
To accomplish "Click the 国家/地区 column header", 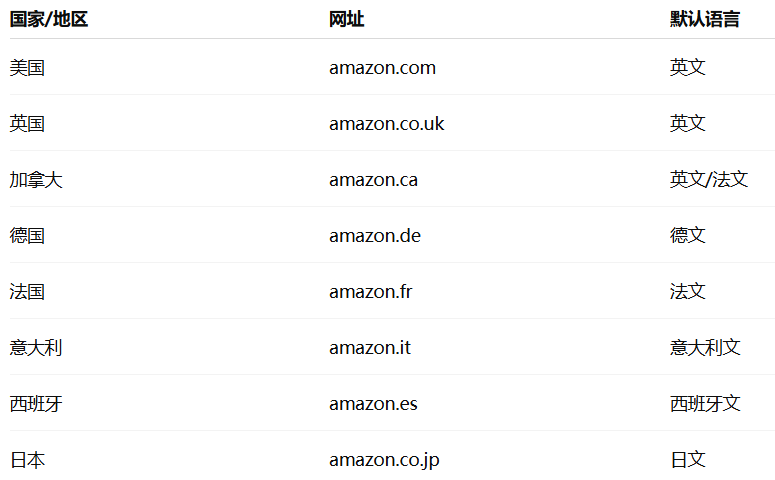I will 49,19.
